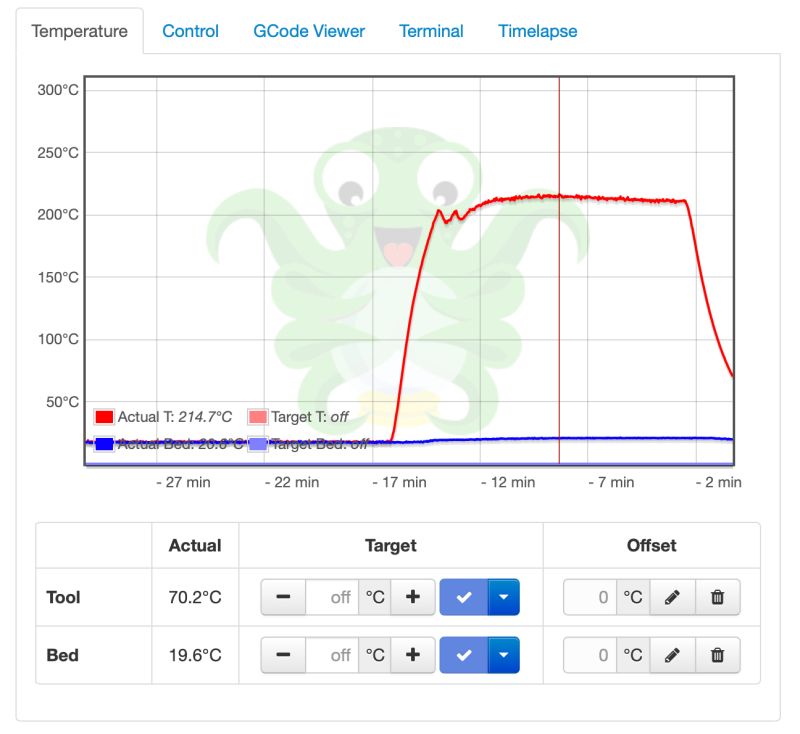
Task: Switch to the Terminal tab
Action: pyautogui.click(x=431, y=31)
